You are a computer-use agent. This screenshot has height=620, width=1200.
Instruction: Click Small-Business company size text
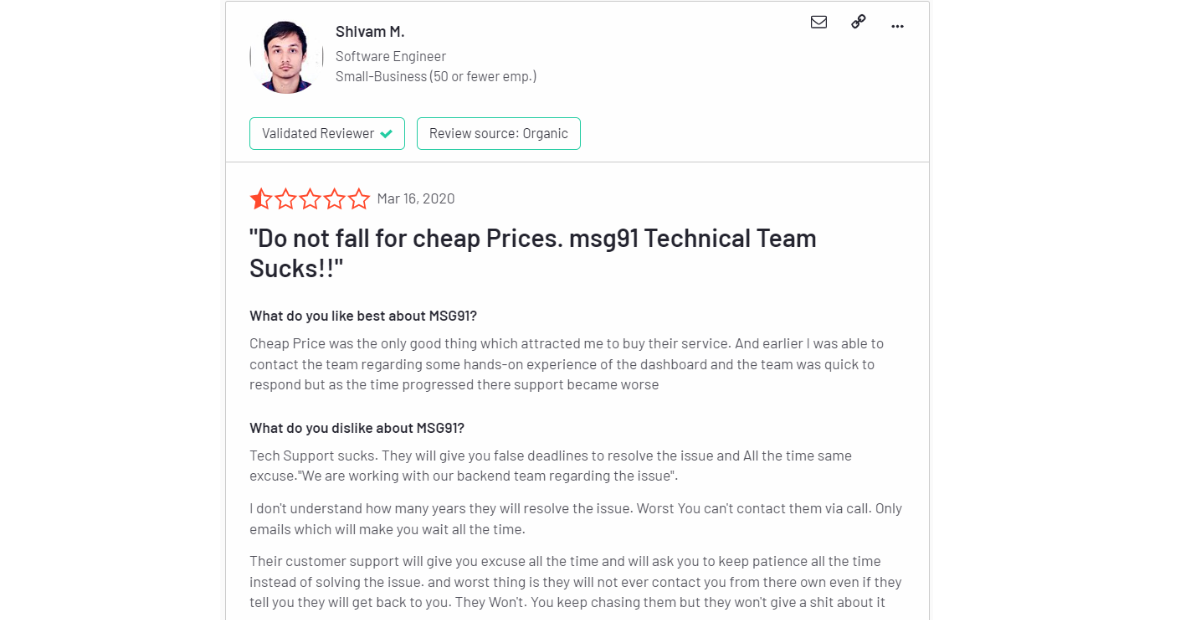pos(436,76)
